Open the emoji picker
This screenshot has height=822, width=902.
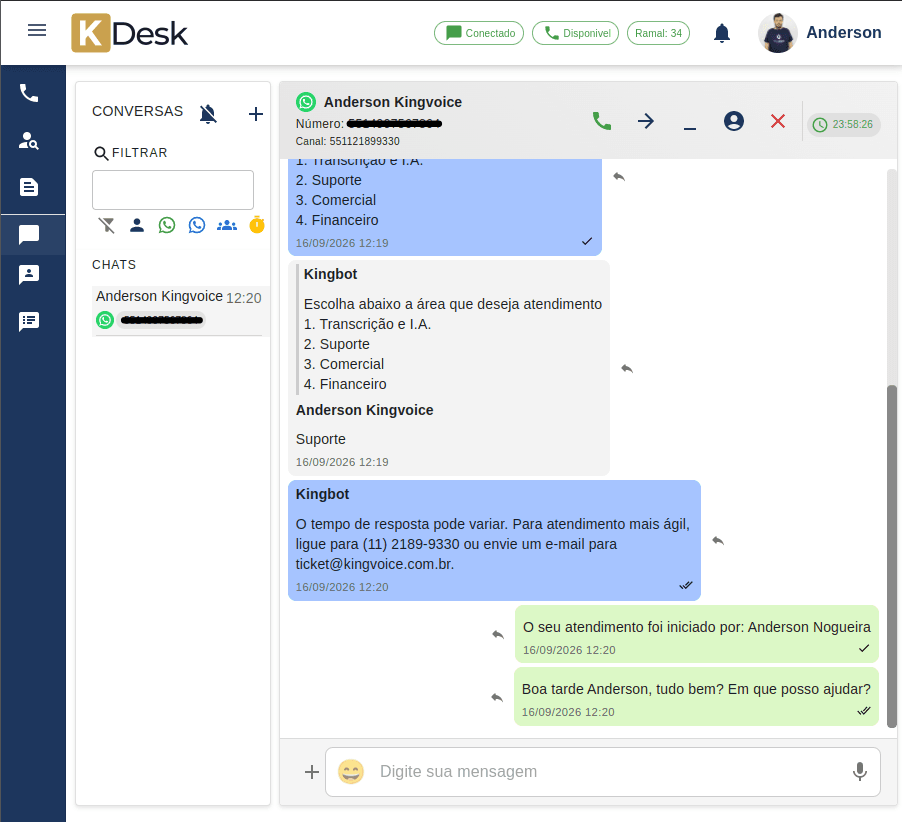pyautogui.click(x=351, y=772)
